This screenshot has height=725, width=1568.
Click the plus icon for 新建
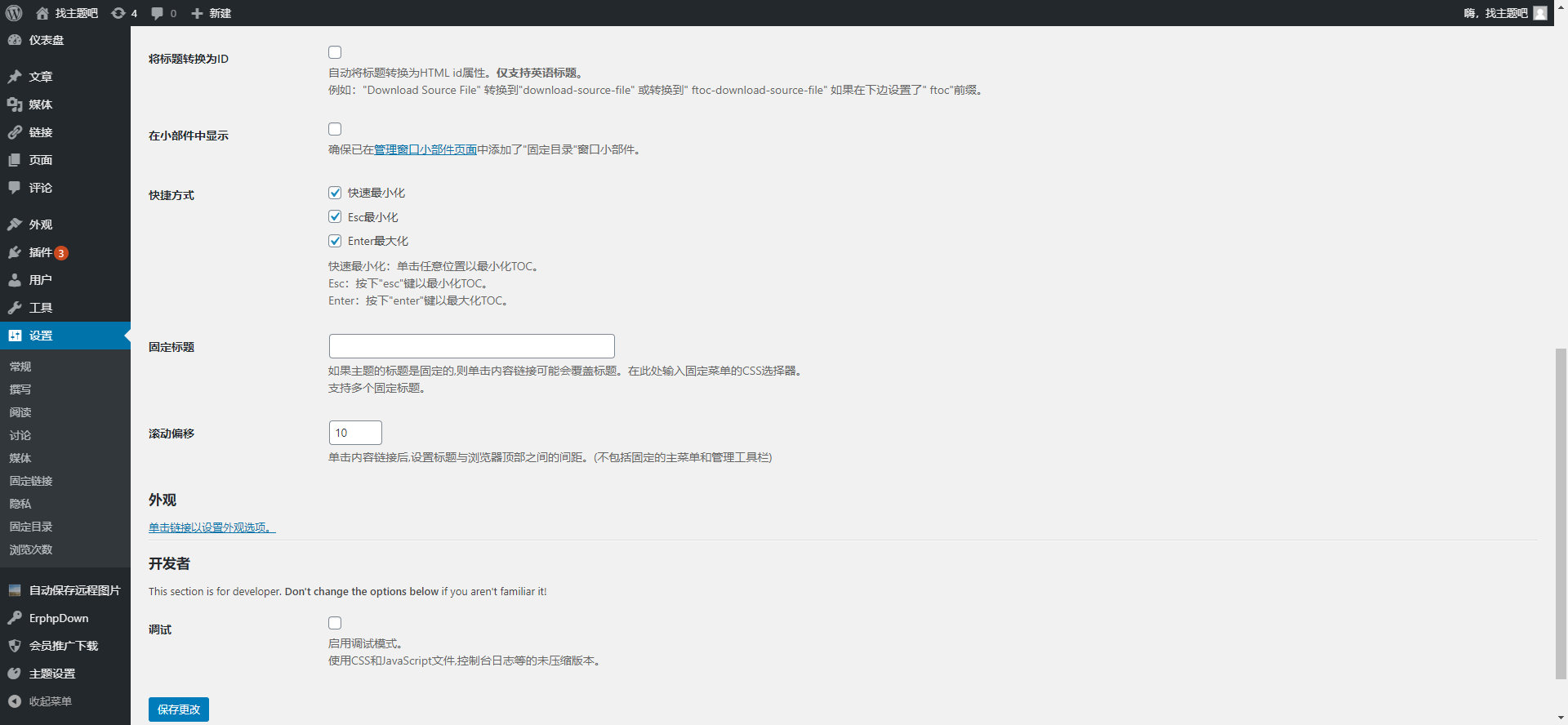pos(197,13)
